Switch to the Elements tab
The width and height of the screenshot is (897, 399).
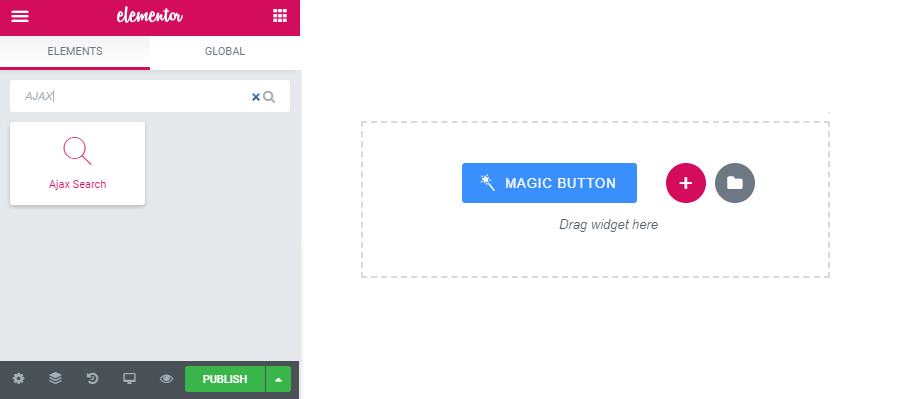click(75, 52)
